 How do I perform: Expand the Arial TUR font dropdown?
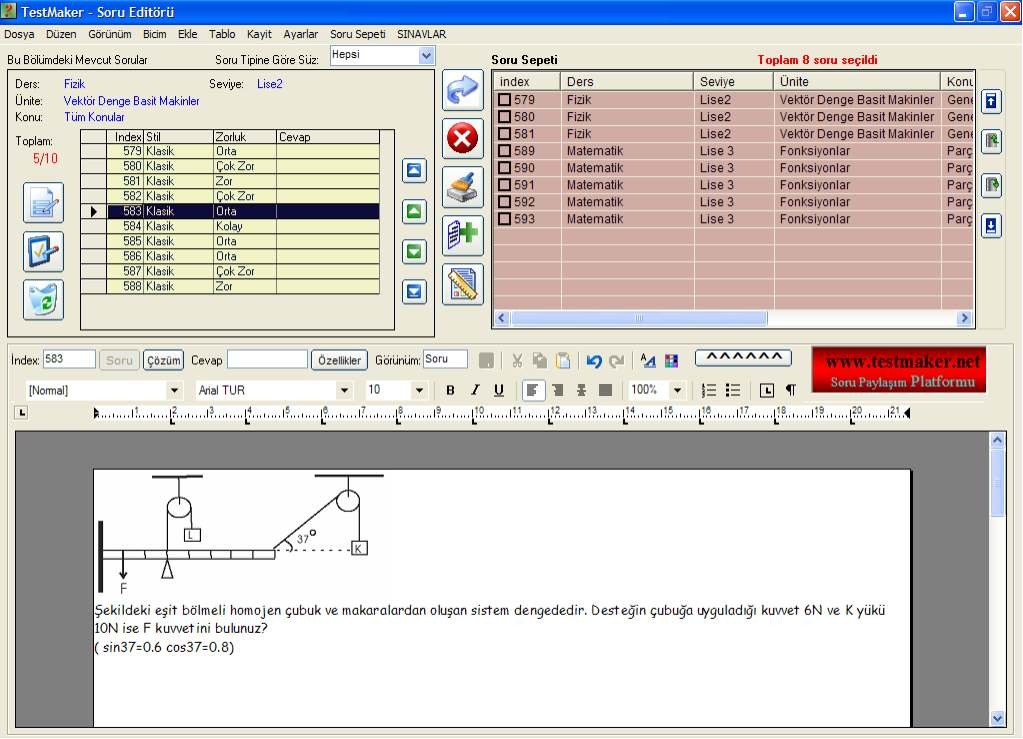[x=343, y=390]
